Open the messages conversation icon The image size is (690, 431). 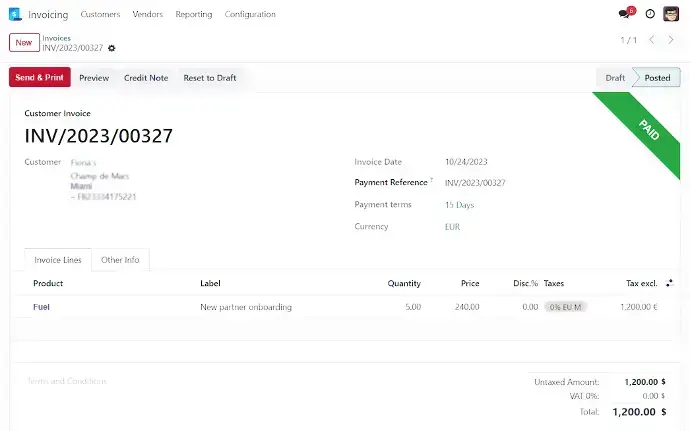625,14
